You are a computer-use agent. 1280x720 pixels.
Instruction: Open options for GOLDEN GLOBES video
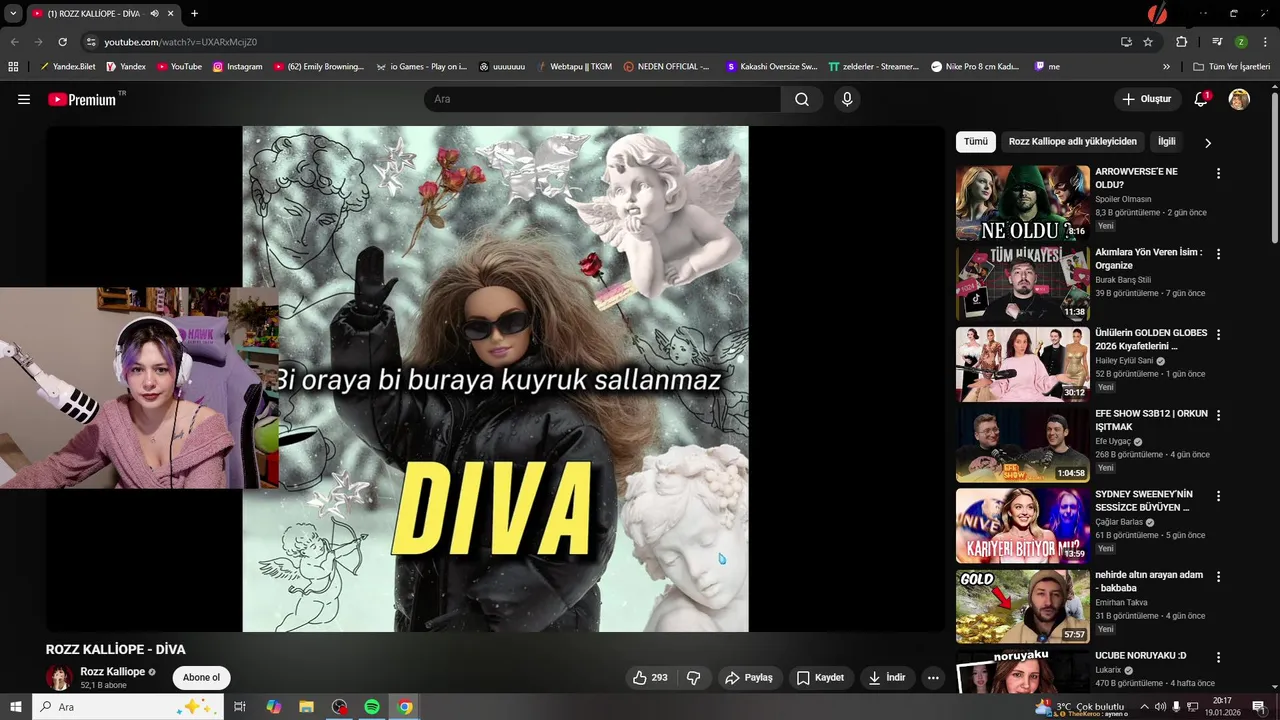1218,334
